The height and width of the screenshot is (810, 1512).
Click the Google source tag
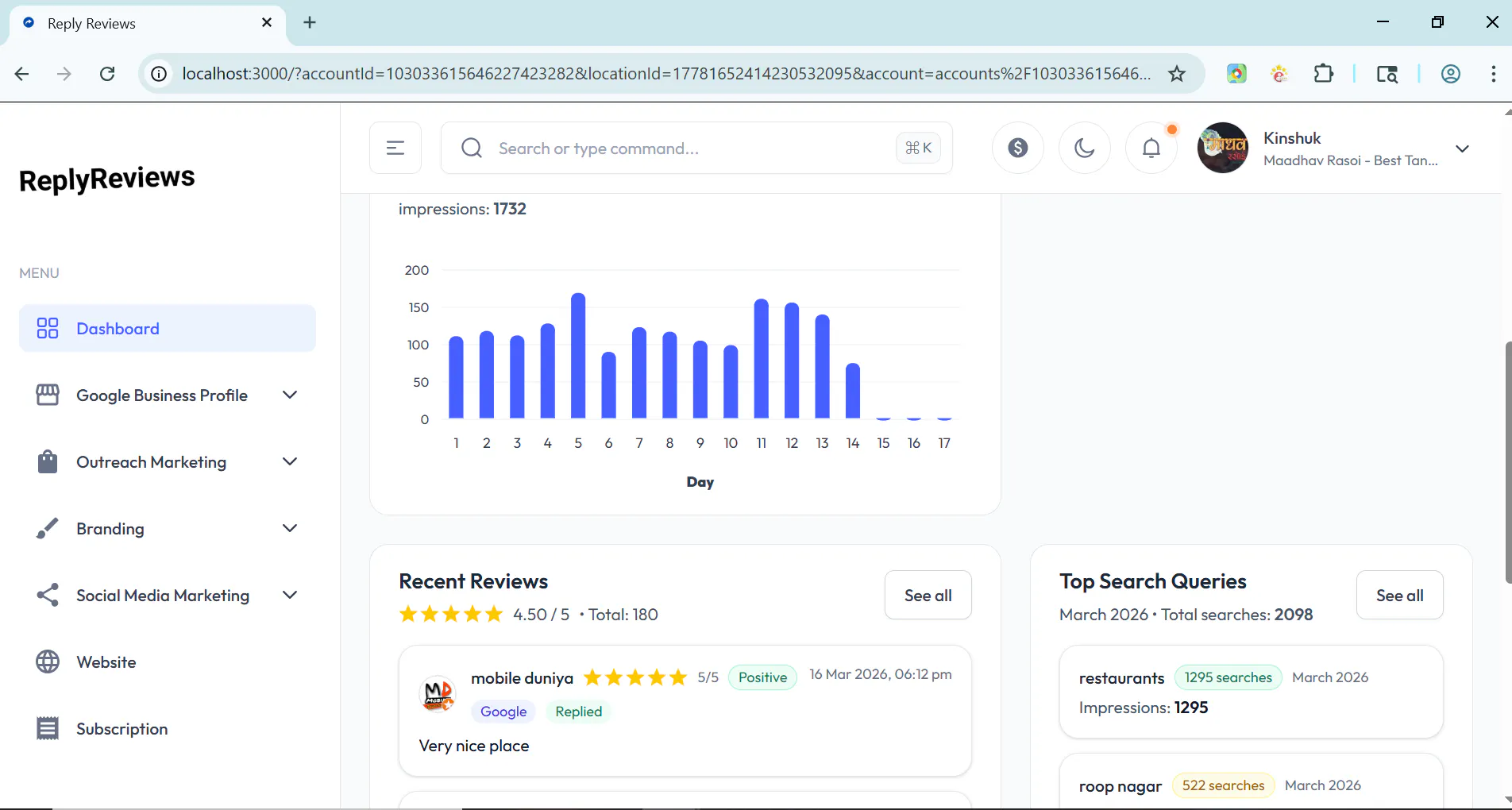(x=503, y=712)
